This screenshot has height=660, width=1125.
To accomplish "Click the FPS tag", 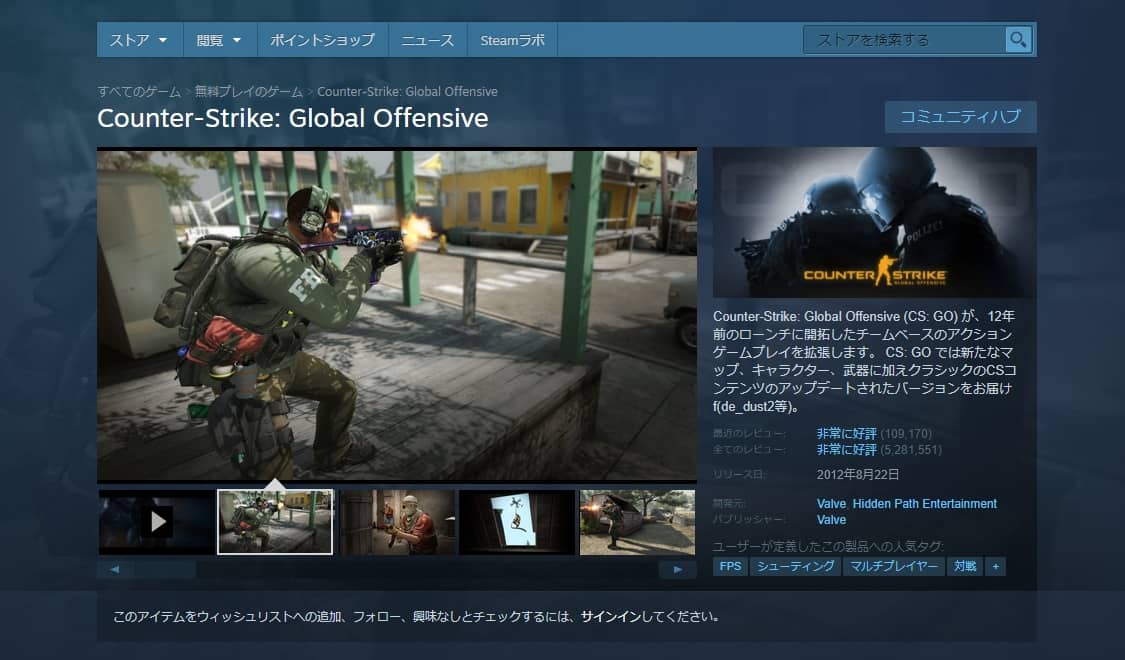I will pos(730,566).
